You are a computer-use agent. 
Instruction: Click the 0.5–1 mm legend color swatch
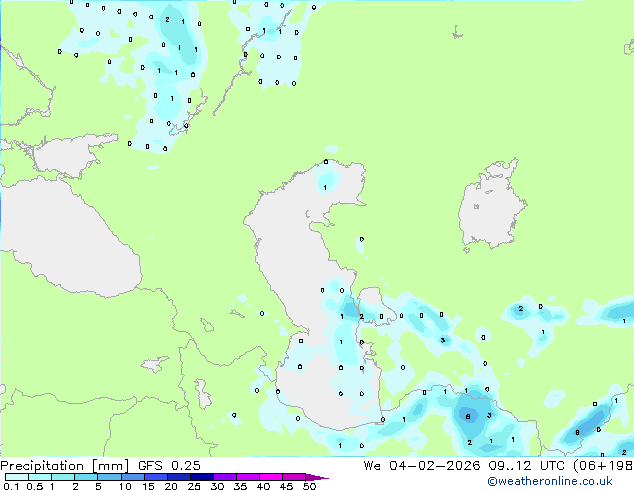click(x=40, y=477)
